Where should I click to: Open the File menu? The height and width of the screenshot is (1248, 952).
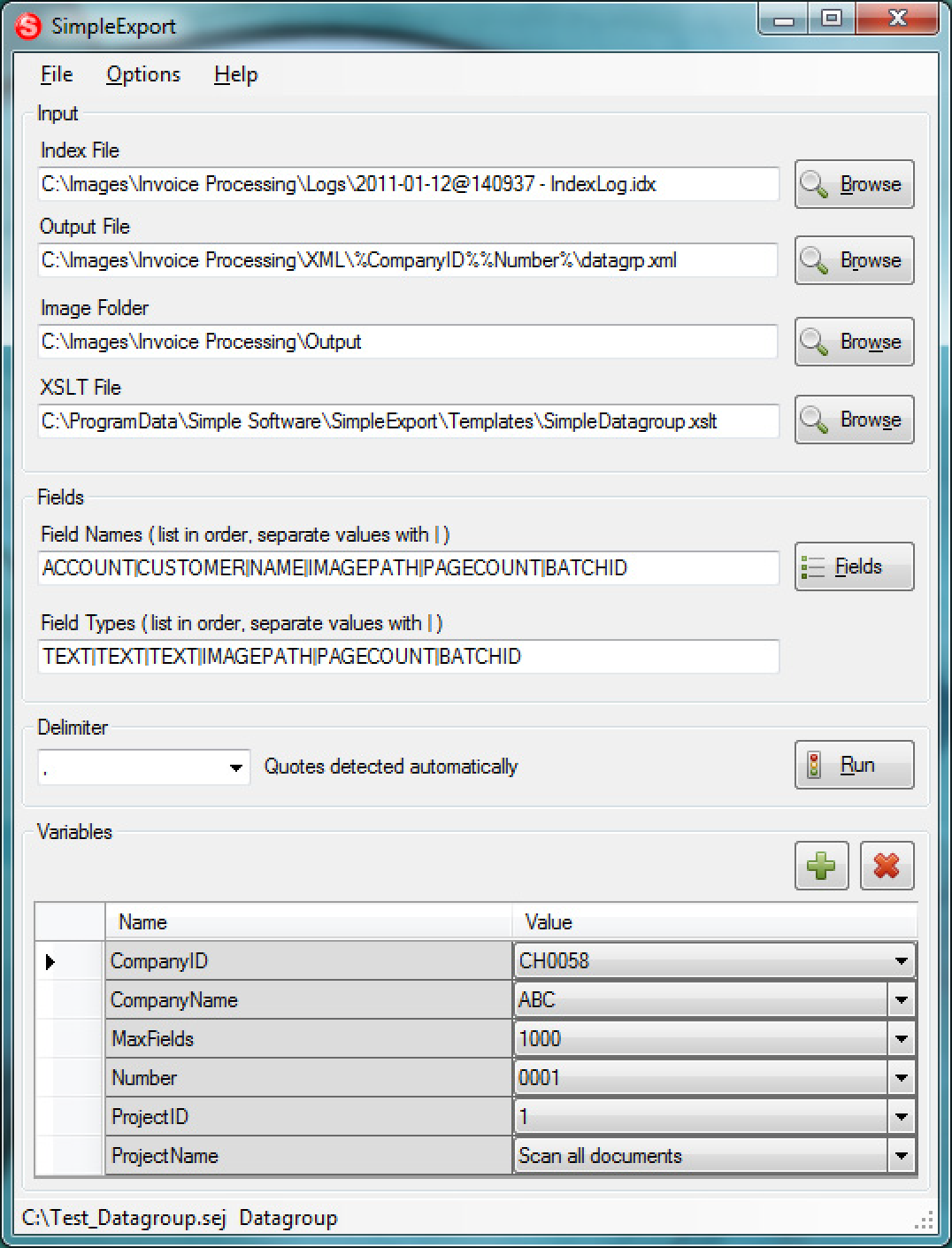coord(57,74)
